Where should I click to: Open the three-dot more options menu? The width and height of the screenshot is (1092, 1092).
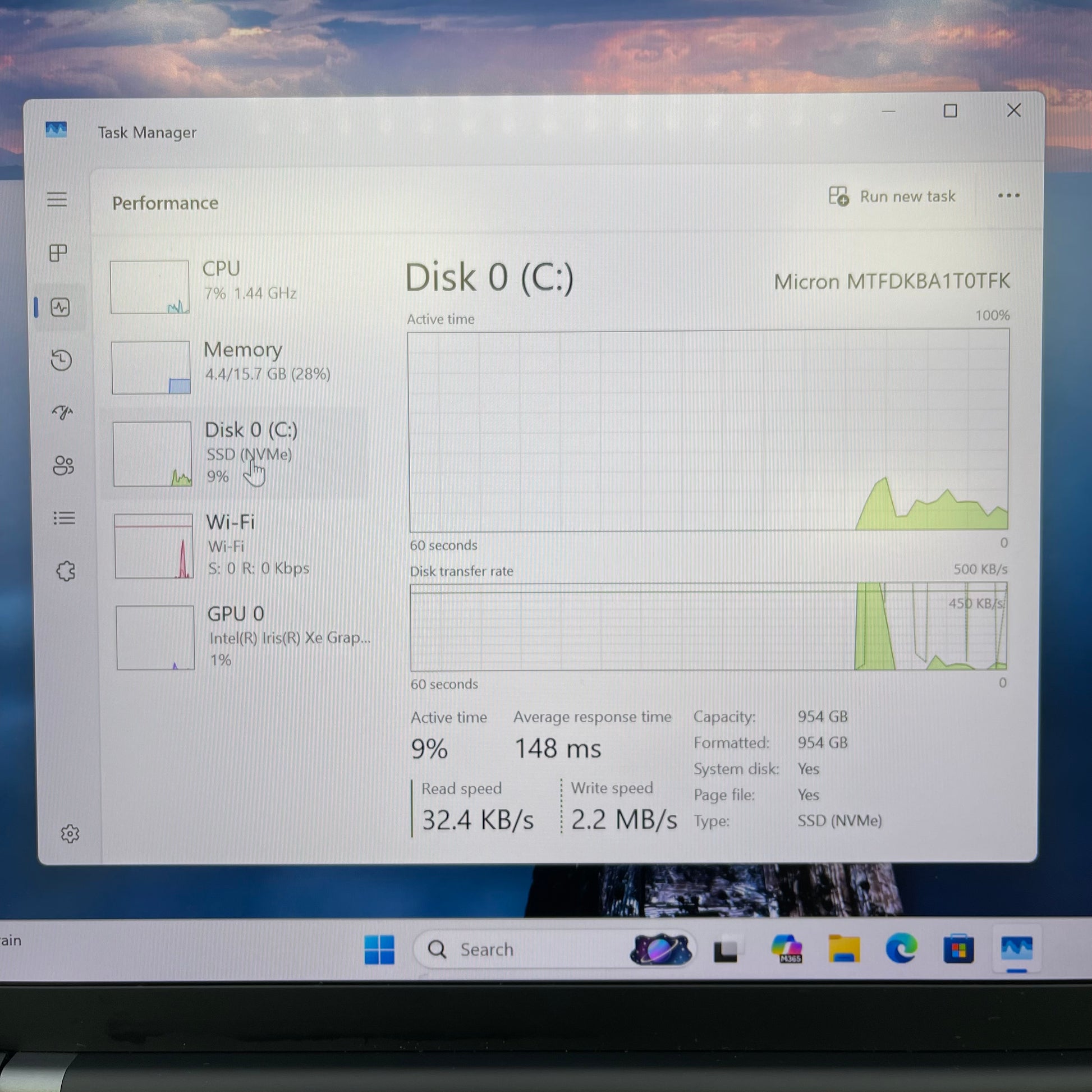1008,196
